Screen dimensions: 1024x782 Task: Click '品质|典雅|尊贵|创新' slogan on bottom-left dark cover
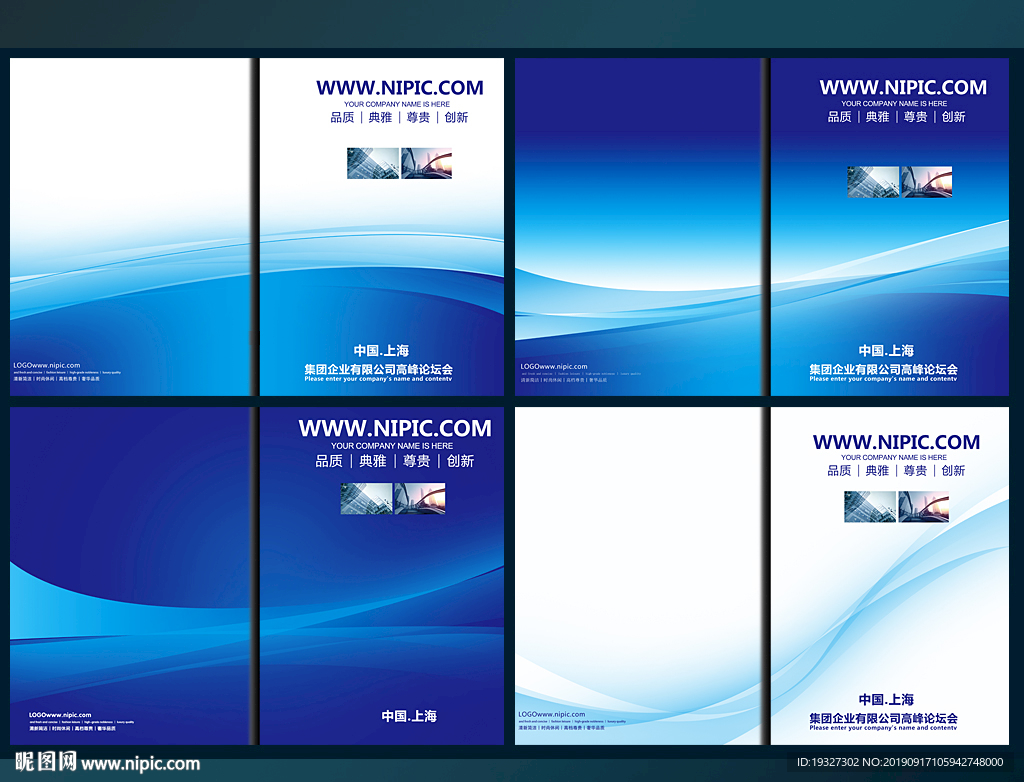click(394, 461)
